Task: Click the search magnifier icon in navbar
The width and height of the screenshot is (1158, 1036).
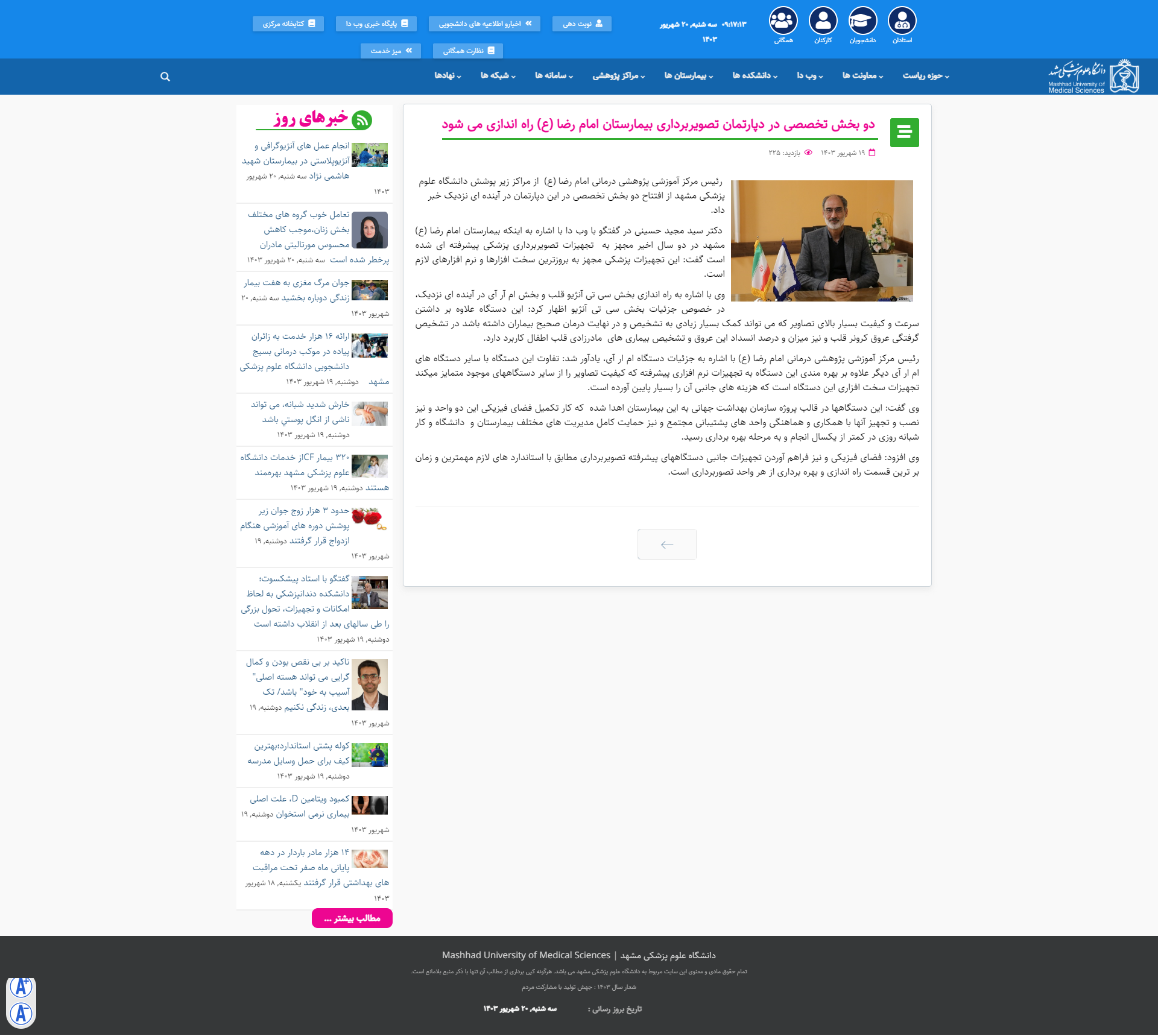Action: click(x=165, y=77)
